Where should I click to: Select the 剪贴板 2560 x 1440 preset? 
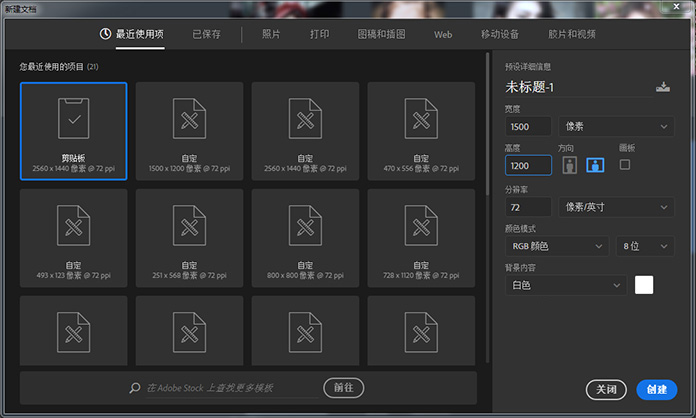74,131
